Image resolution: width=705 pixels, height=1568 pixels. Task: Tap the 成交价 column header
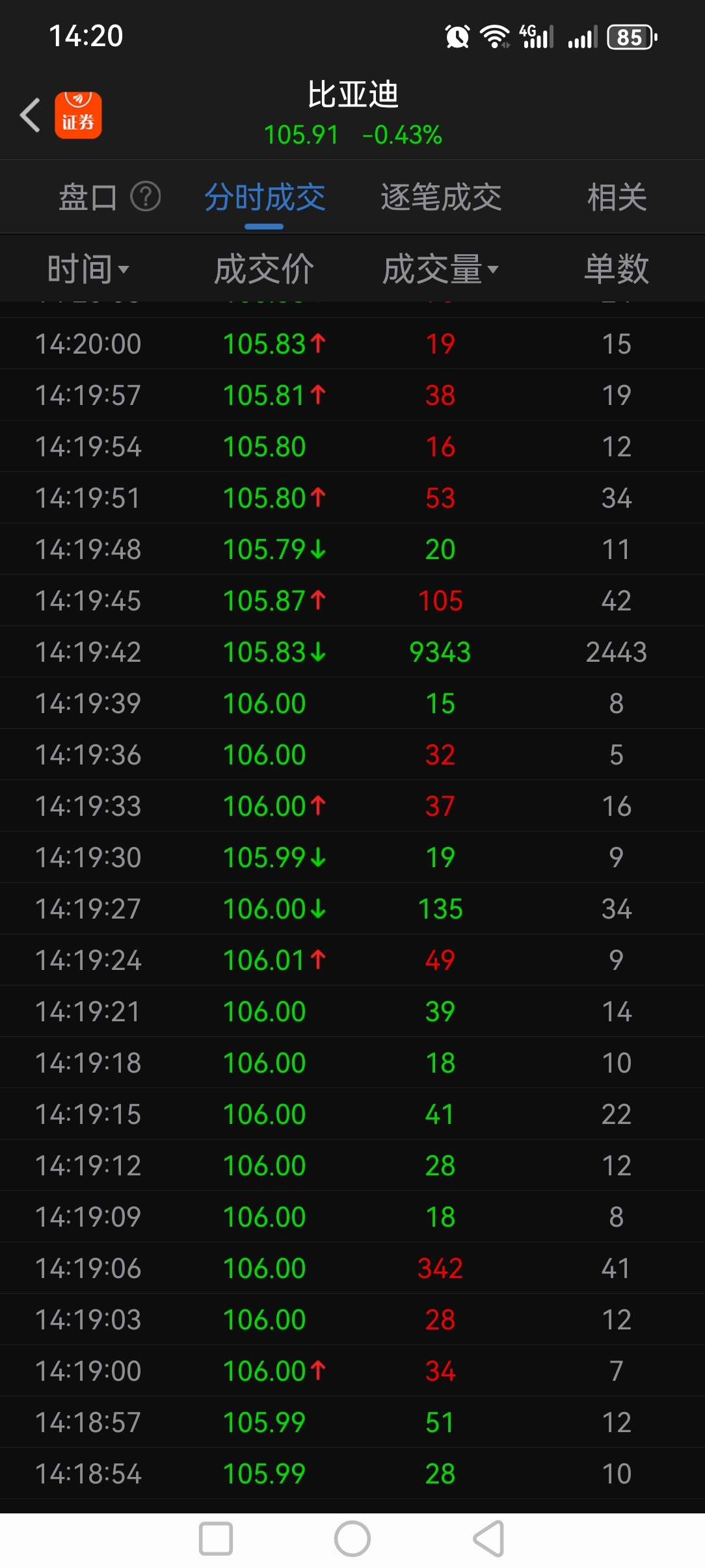(x=264, y=268)
